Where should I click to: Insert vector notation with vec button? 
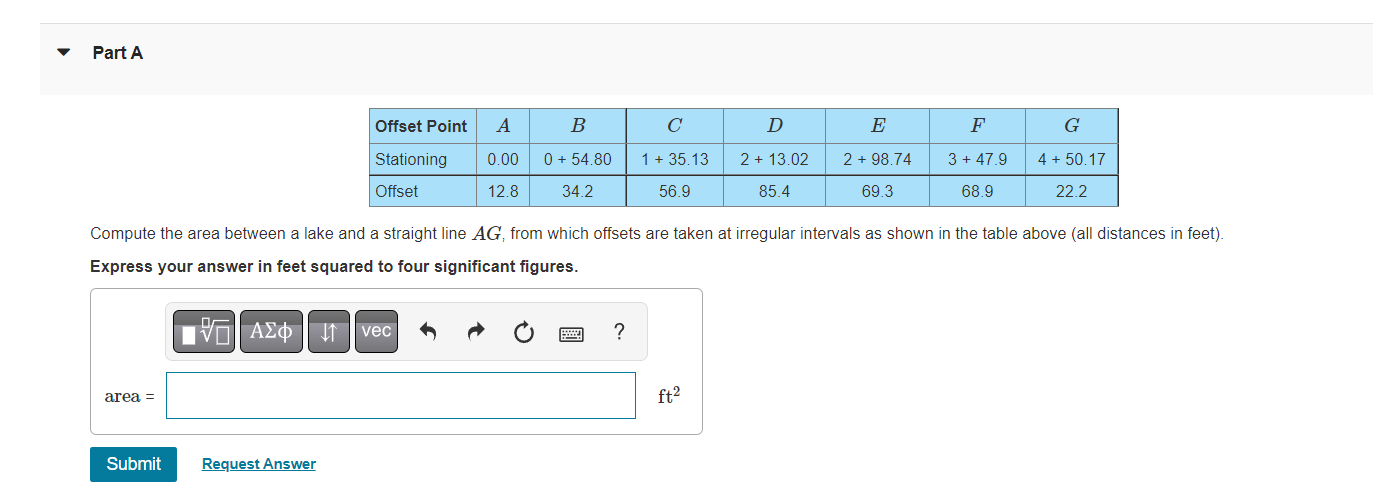click(376, 331)
